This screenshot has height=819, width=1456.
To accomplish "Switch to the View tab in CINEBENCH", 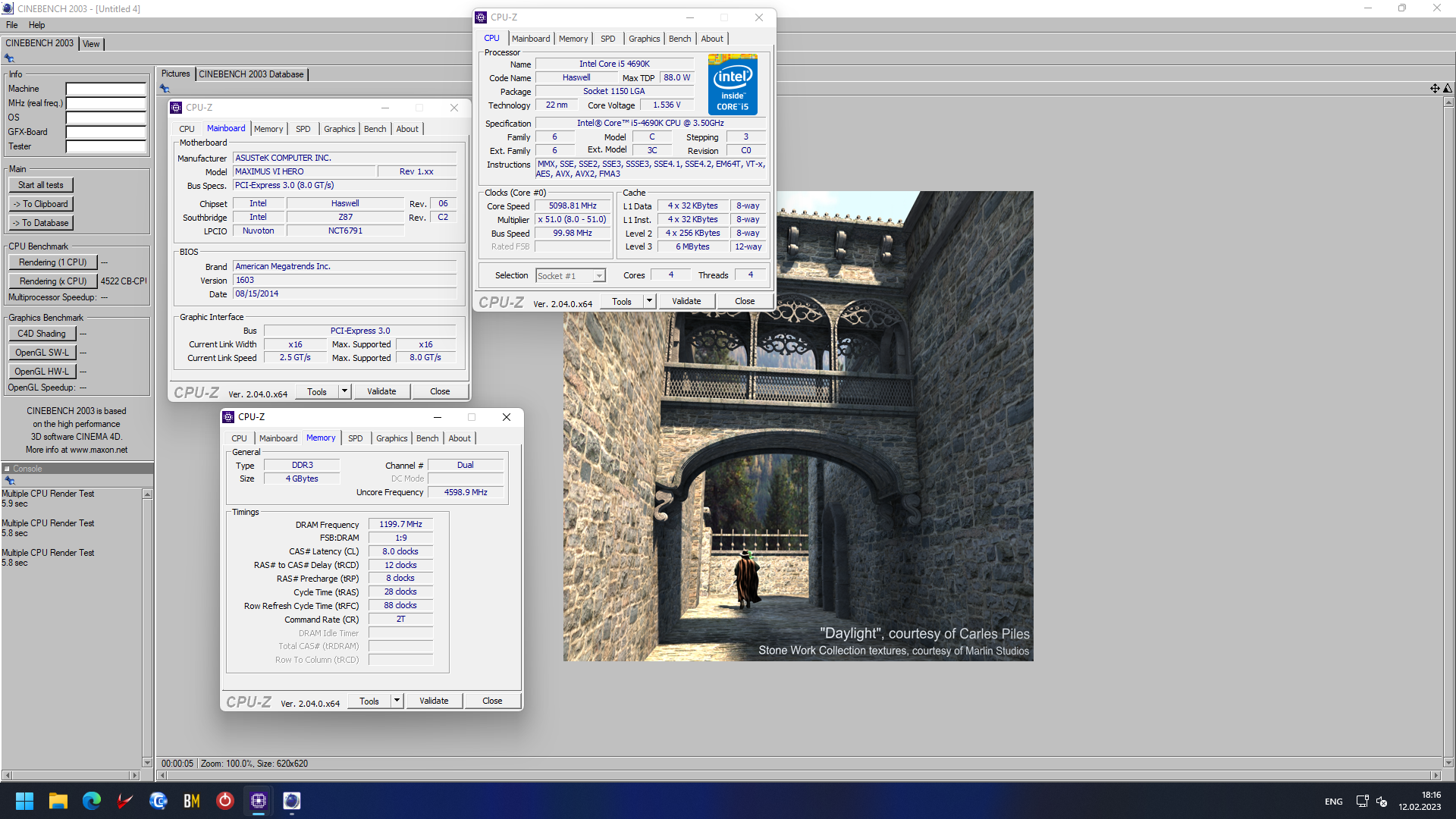I will [91, 44].
